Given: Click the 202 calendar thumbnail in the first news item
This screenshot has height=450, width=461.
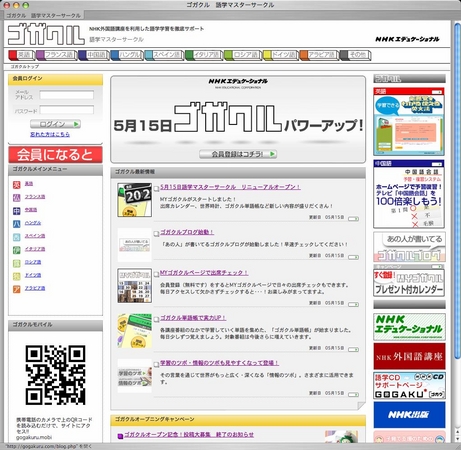Looking at the screenshot, I should (x=135, y=200).
